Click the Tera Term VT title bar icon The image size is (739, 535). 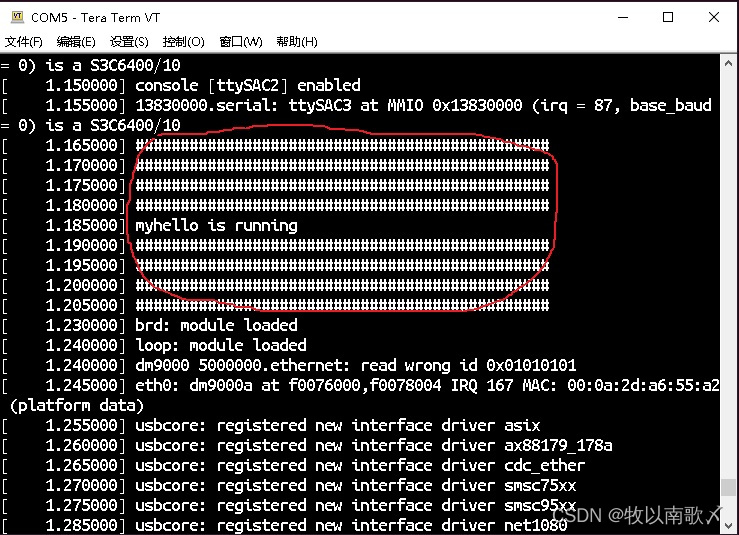(x=17, y=17)
